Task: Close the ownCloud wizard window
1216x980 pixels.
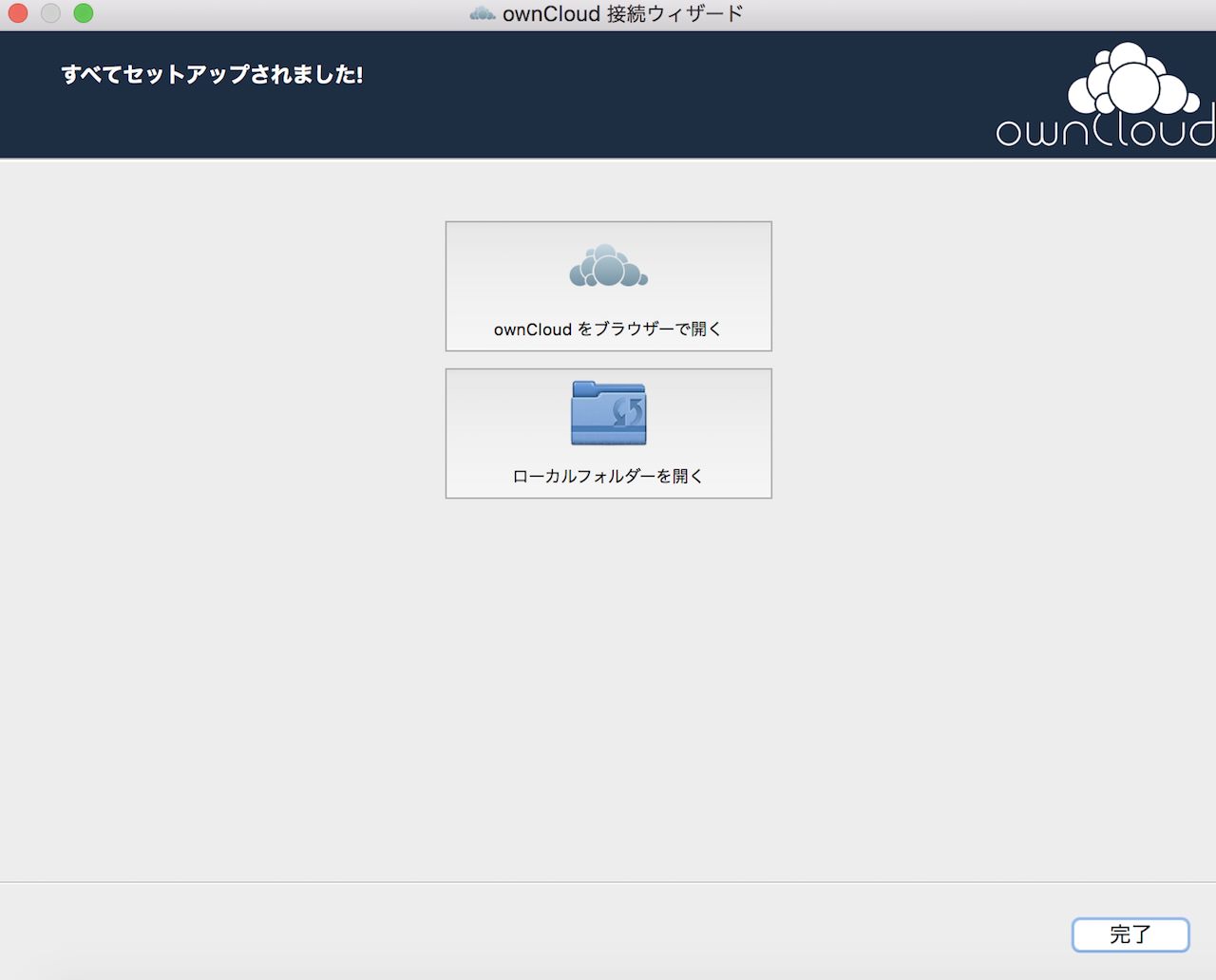Action: (18, 13)
